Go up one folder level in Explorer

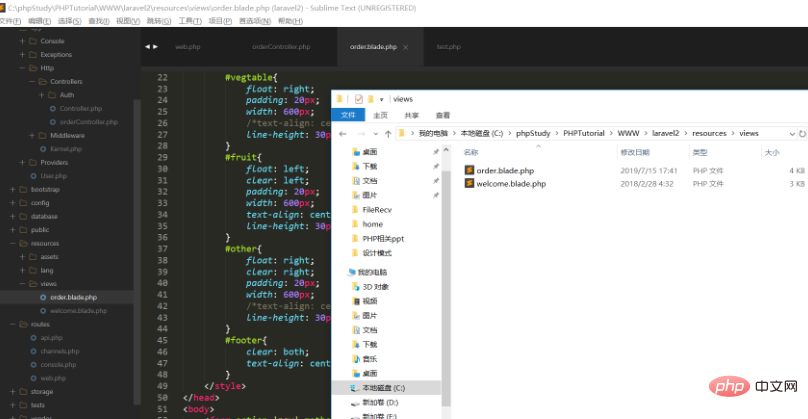388,134
